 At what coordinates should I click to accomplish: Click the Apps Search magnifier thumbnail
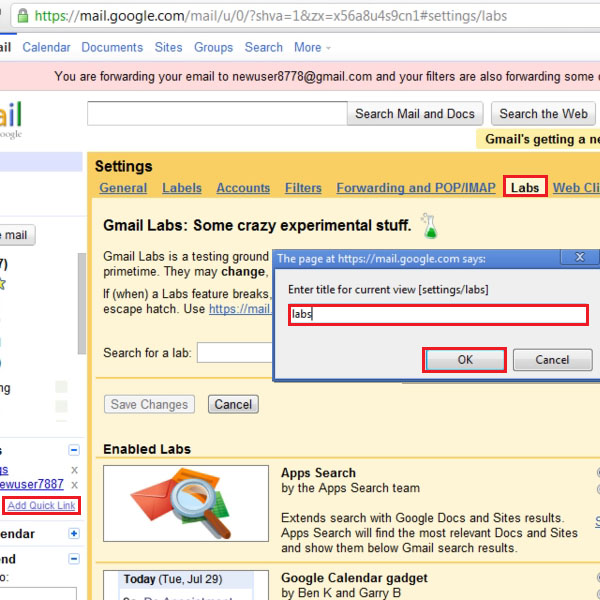(x=186, y=503)
